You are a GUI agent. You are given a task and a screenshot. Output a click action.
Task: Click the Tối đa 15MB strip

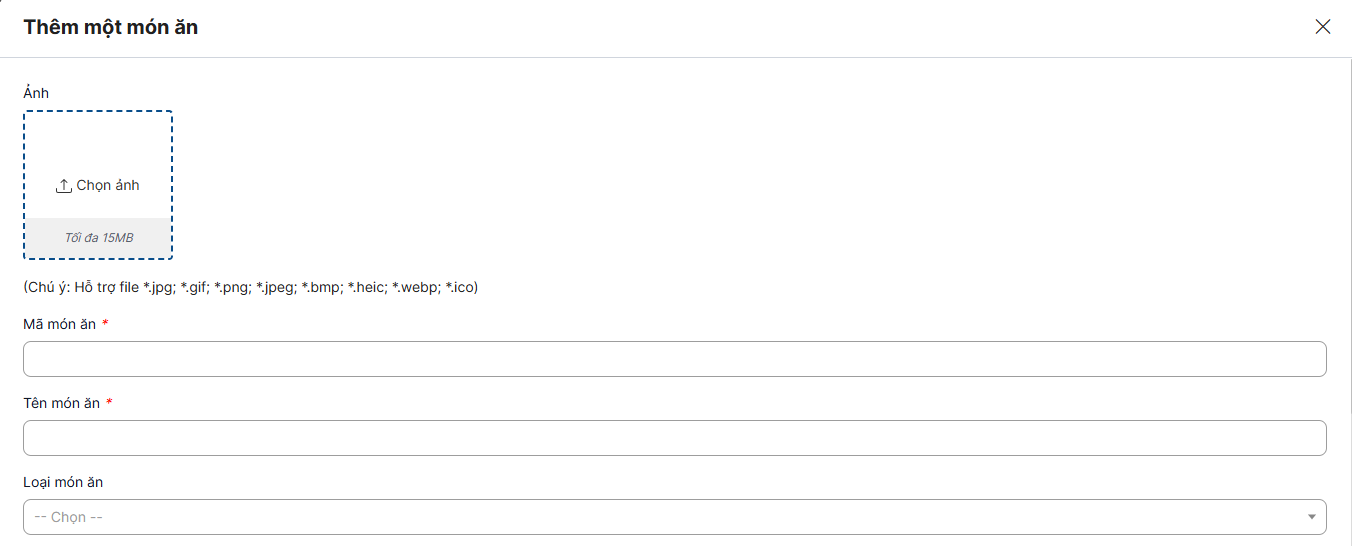pyautogui.click(x=98, y=238)
